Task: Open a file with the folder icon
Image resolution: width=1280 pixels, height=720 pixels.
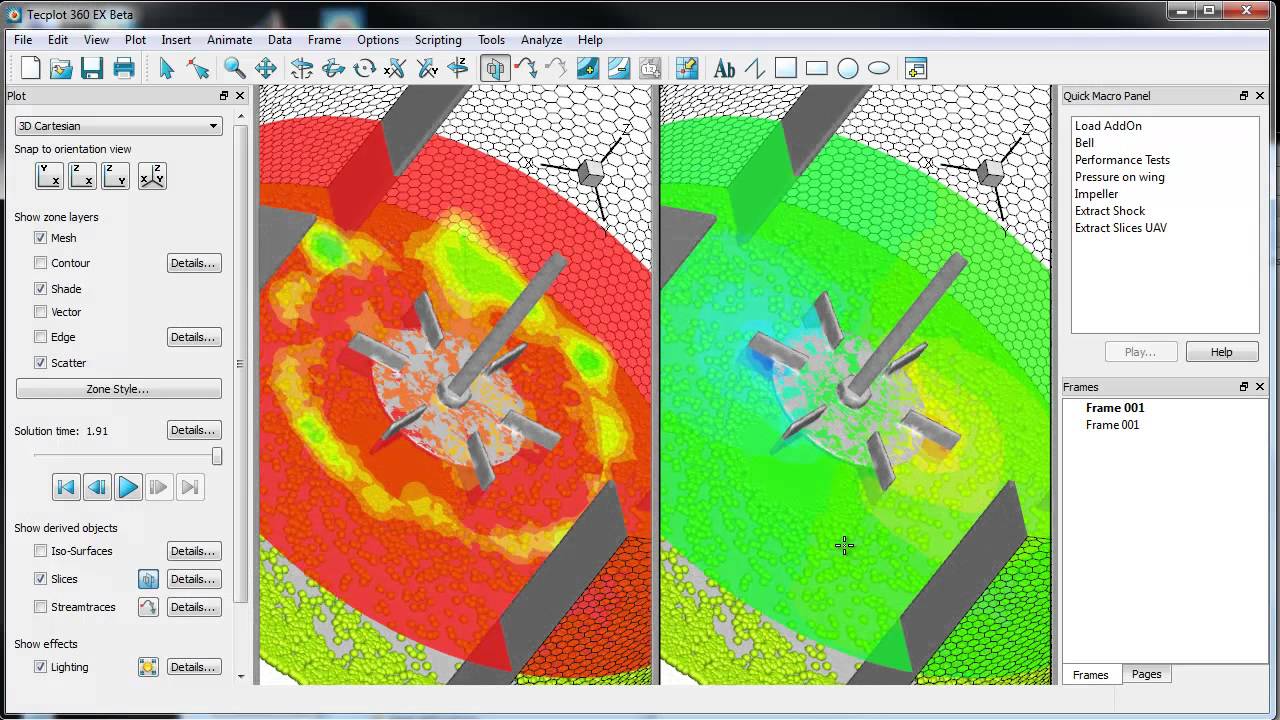Action: click(61, 68)
